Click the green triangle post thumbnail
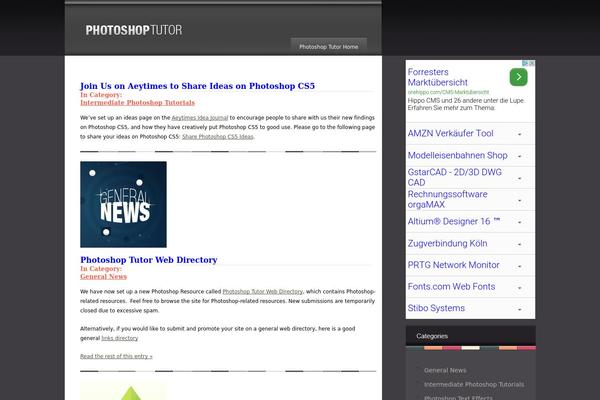The width and height of the screenshot is (600, 400). 123,391
